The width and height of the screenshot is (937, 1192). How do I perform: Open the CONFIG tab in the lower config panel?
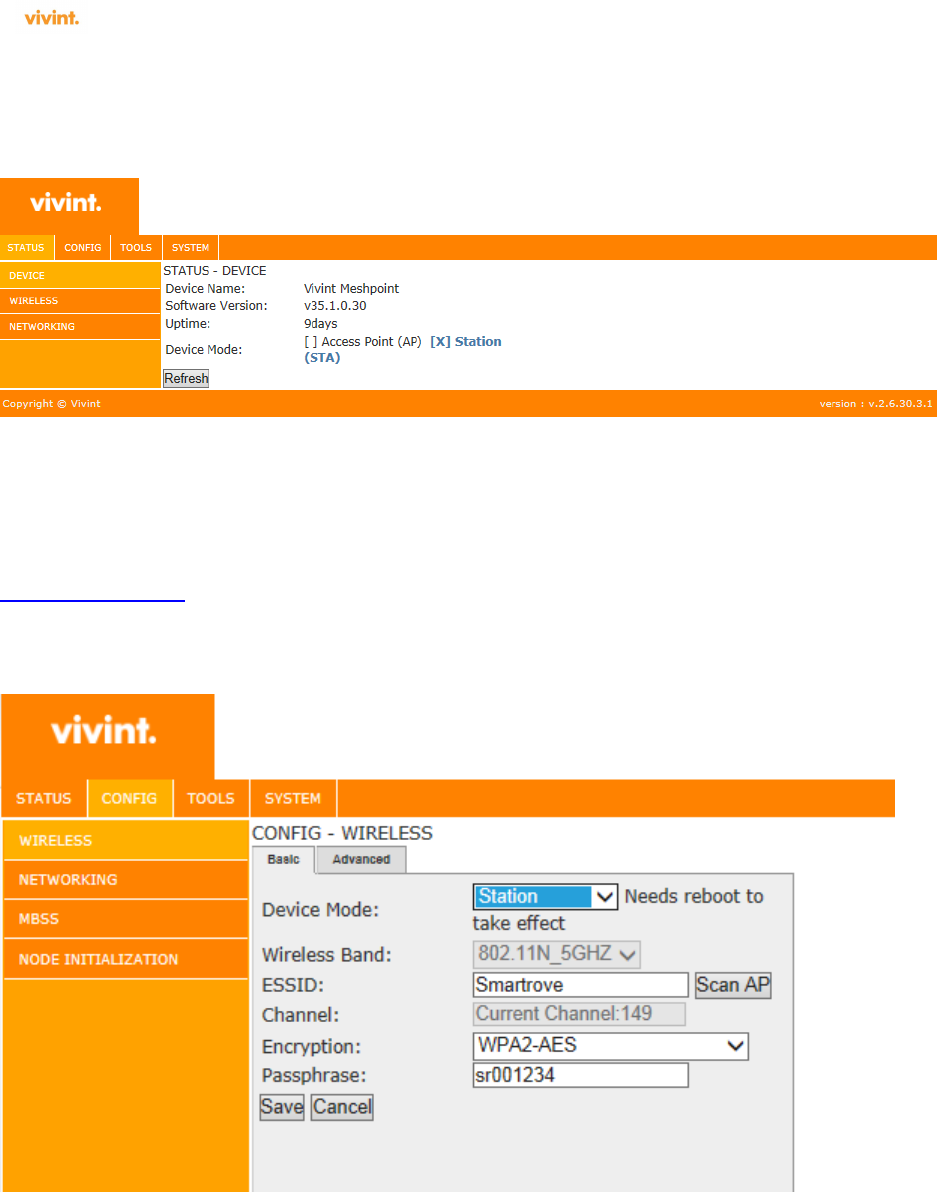click(x=129, y=799)
